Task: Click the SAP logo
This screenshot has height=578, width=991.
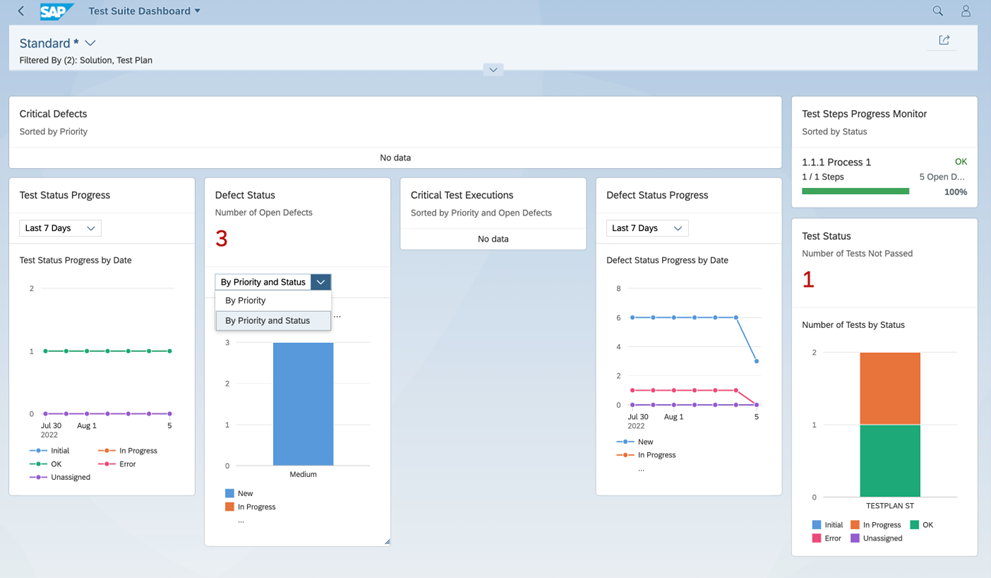Action: (x=56, y=11)
